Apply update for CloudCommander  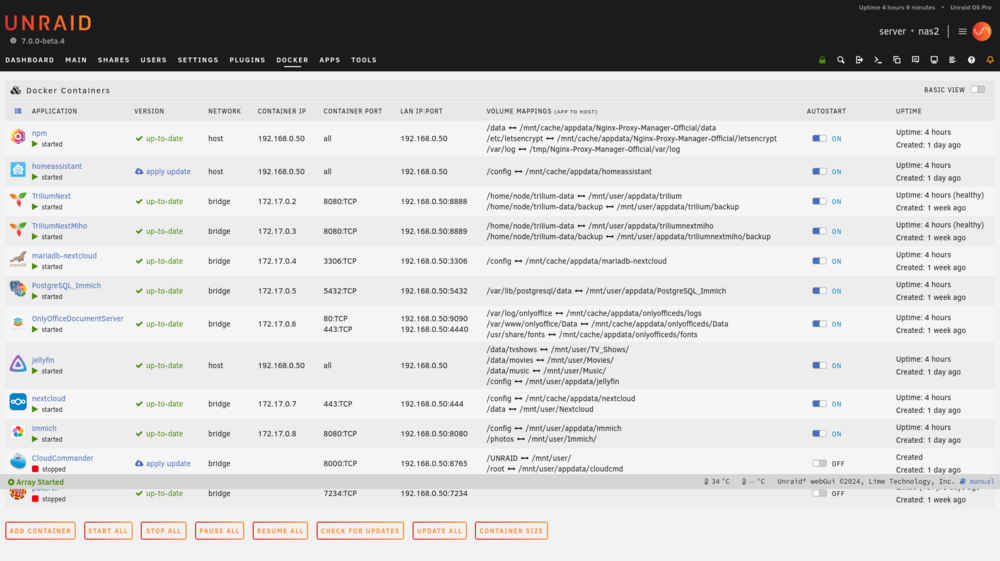click(163, 463)
